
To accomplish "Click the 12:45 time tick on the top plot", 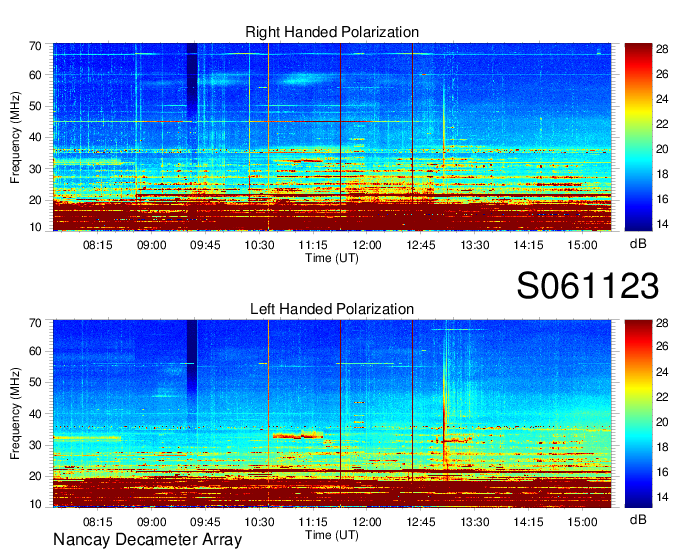I will coord(421,245).
